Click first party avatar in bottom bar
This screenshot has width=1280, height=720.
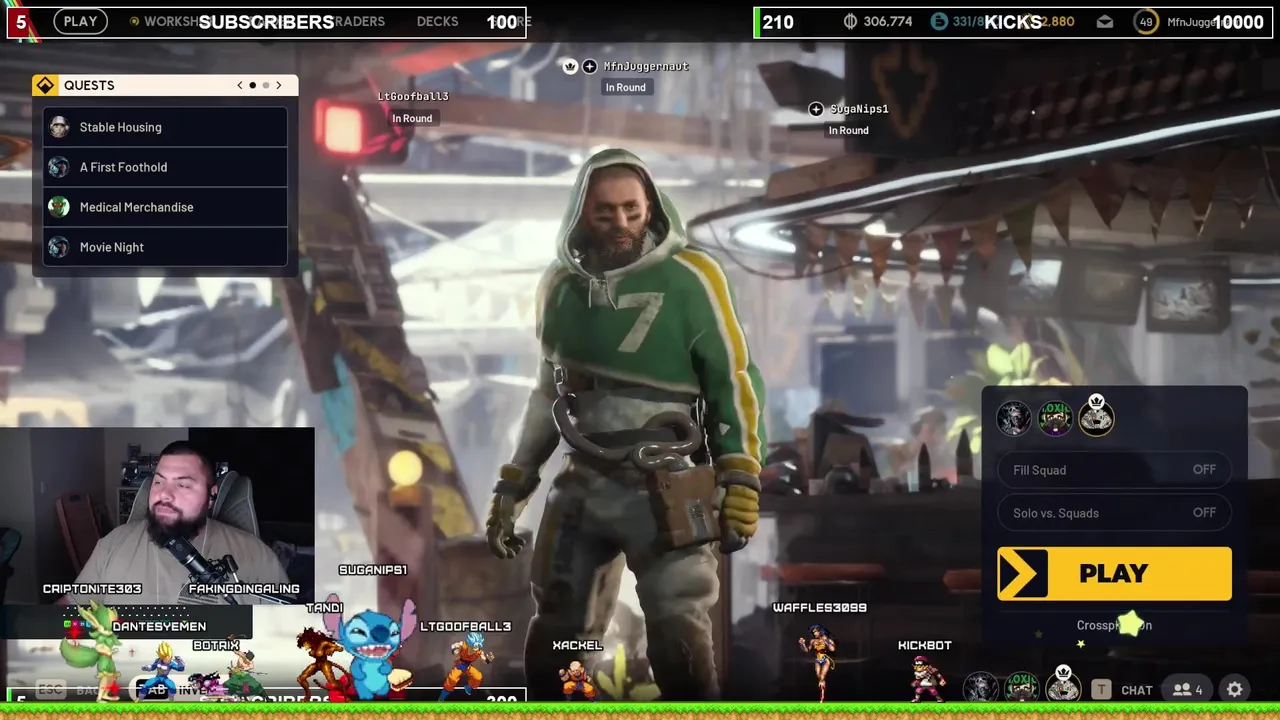(980, 688)
